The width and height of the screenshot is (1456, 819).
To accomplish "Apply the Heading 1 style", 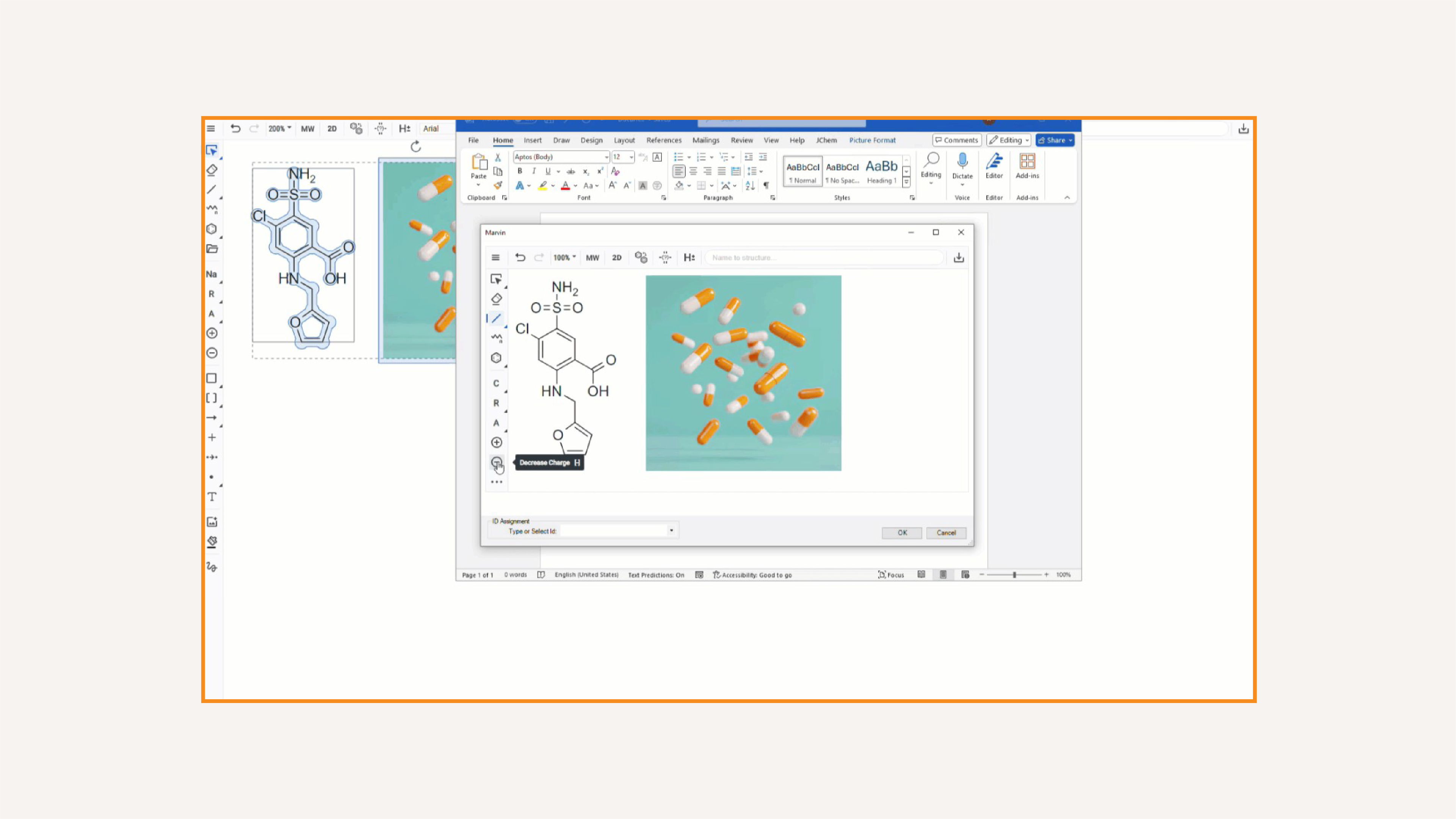I will click(882, 171).
